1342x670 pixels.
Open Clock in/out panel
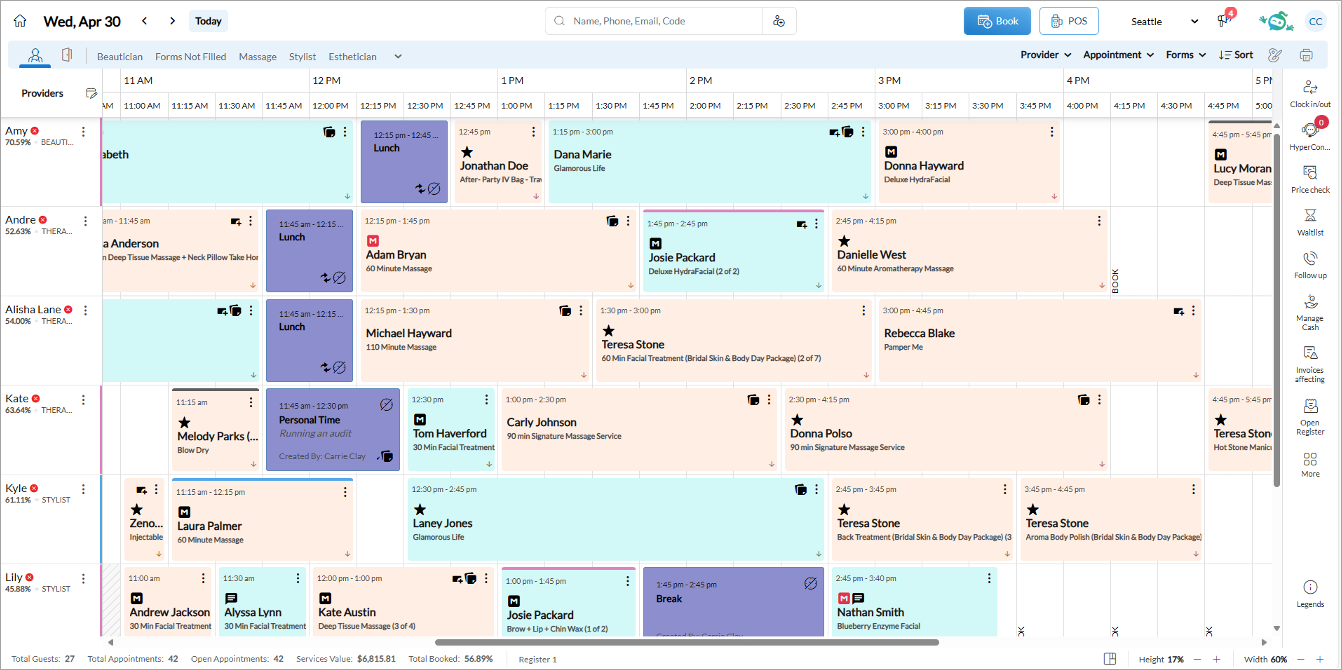tap(1310, 94)
